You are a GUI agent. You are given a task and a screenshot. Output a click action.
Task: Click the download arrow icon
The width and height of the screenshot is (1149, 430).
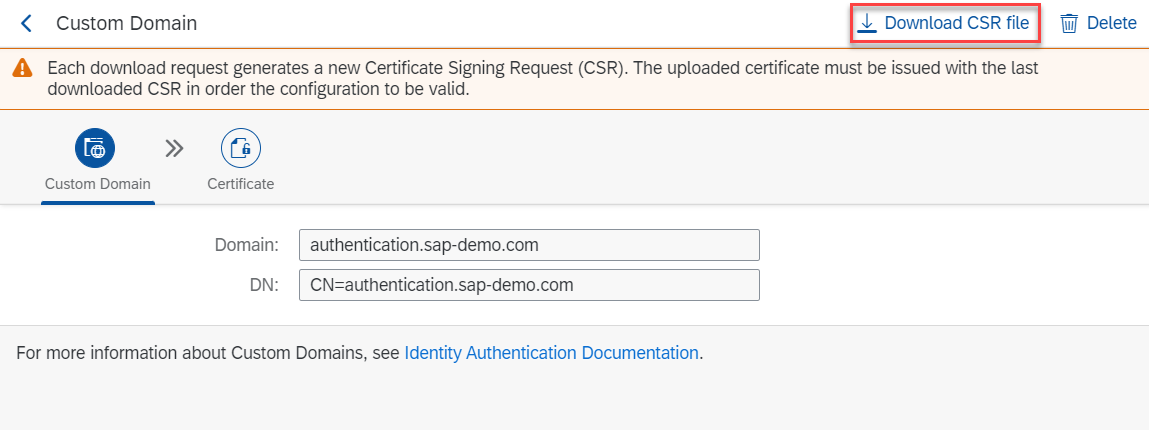pos(867,24)
